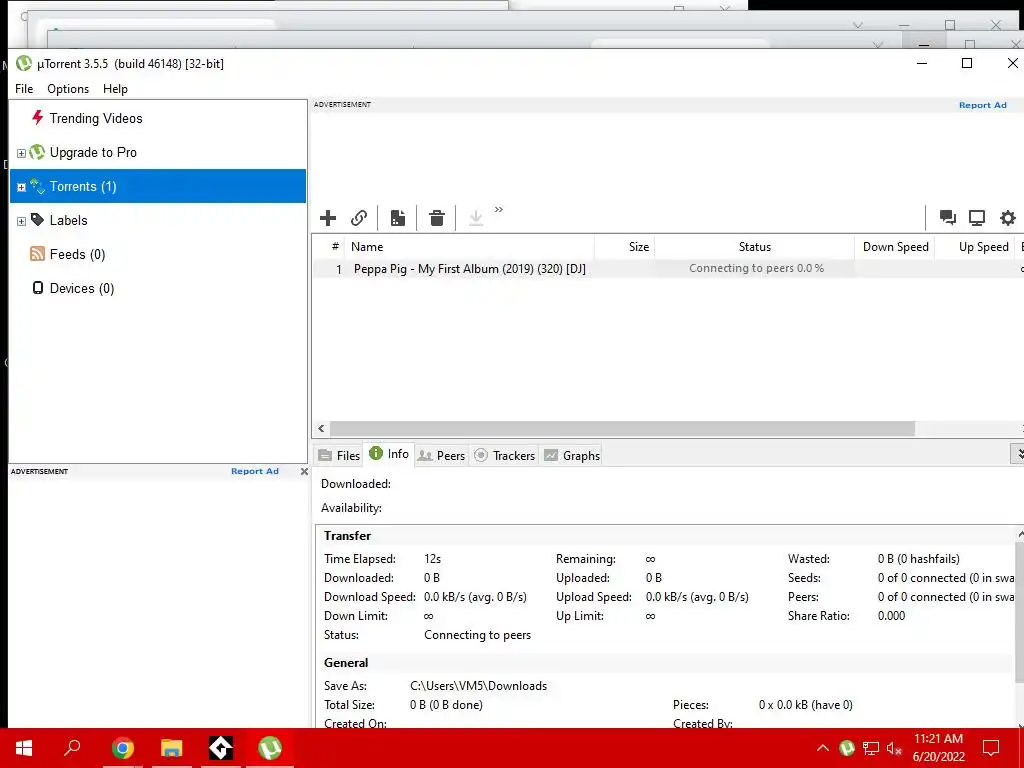Screen dimensions: 1024x768
Task: Open the Options menu
Action: coord(68,89)
